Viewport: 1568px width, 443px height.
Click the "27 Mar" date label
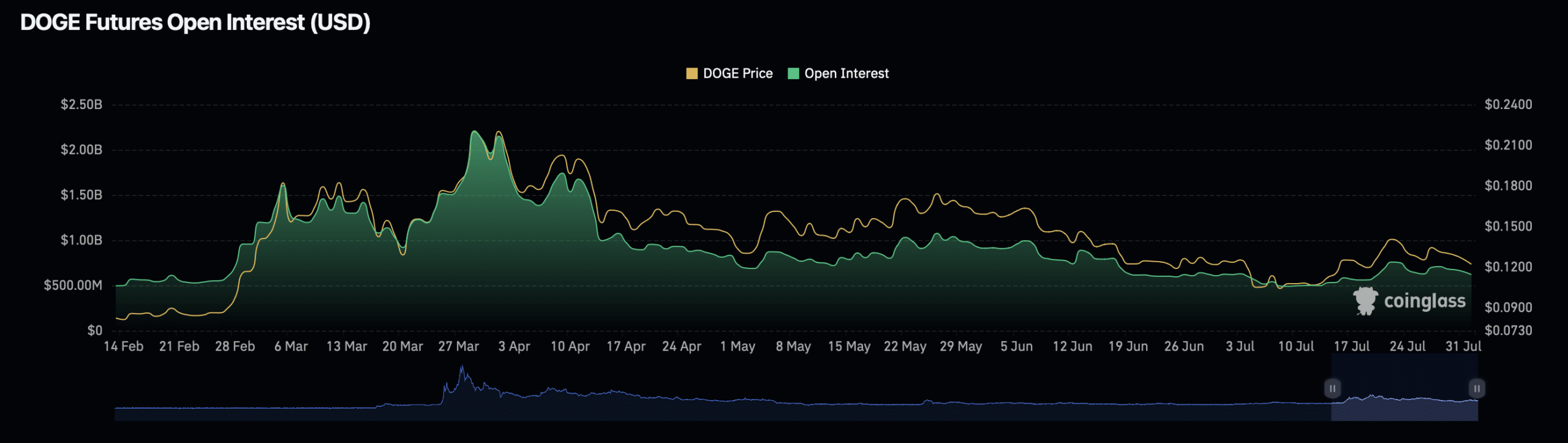click(459, 347)
